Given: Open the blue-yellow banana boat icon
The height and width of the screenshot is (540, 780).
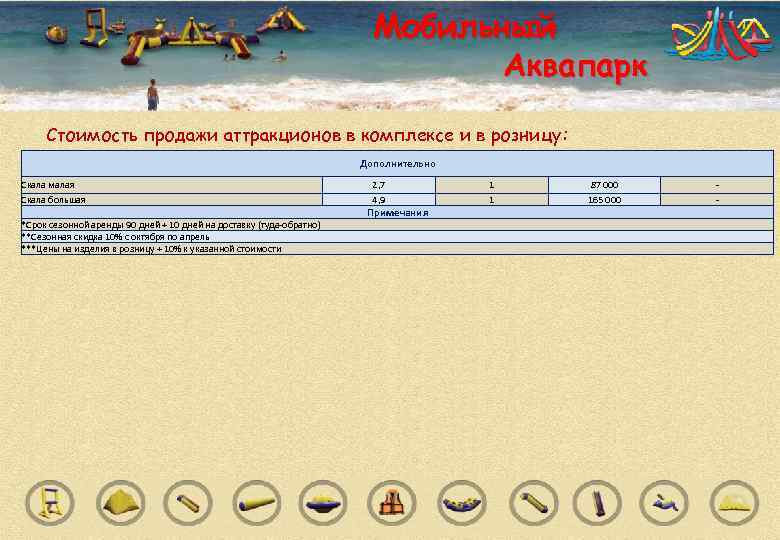Looking at the screenshot, I should [x=462, y=503].
